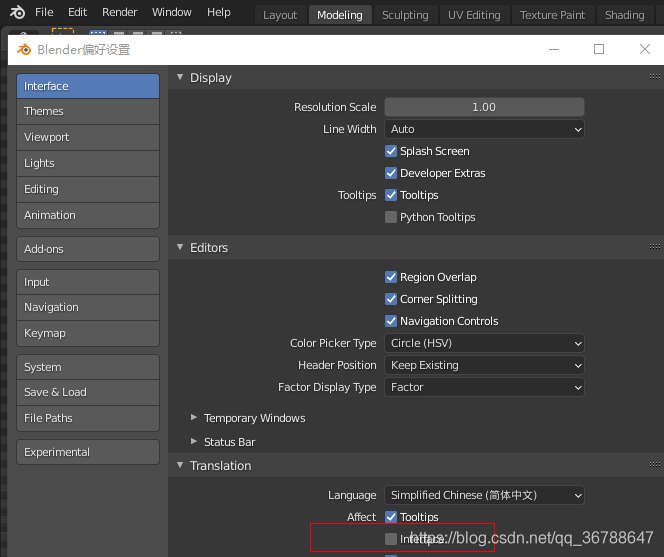Expand the Status Bar subpanel
The height and width of the screenshot is (557, 664).
(x=194, y=441)
